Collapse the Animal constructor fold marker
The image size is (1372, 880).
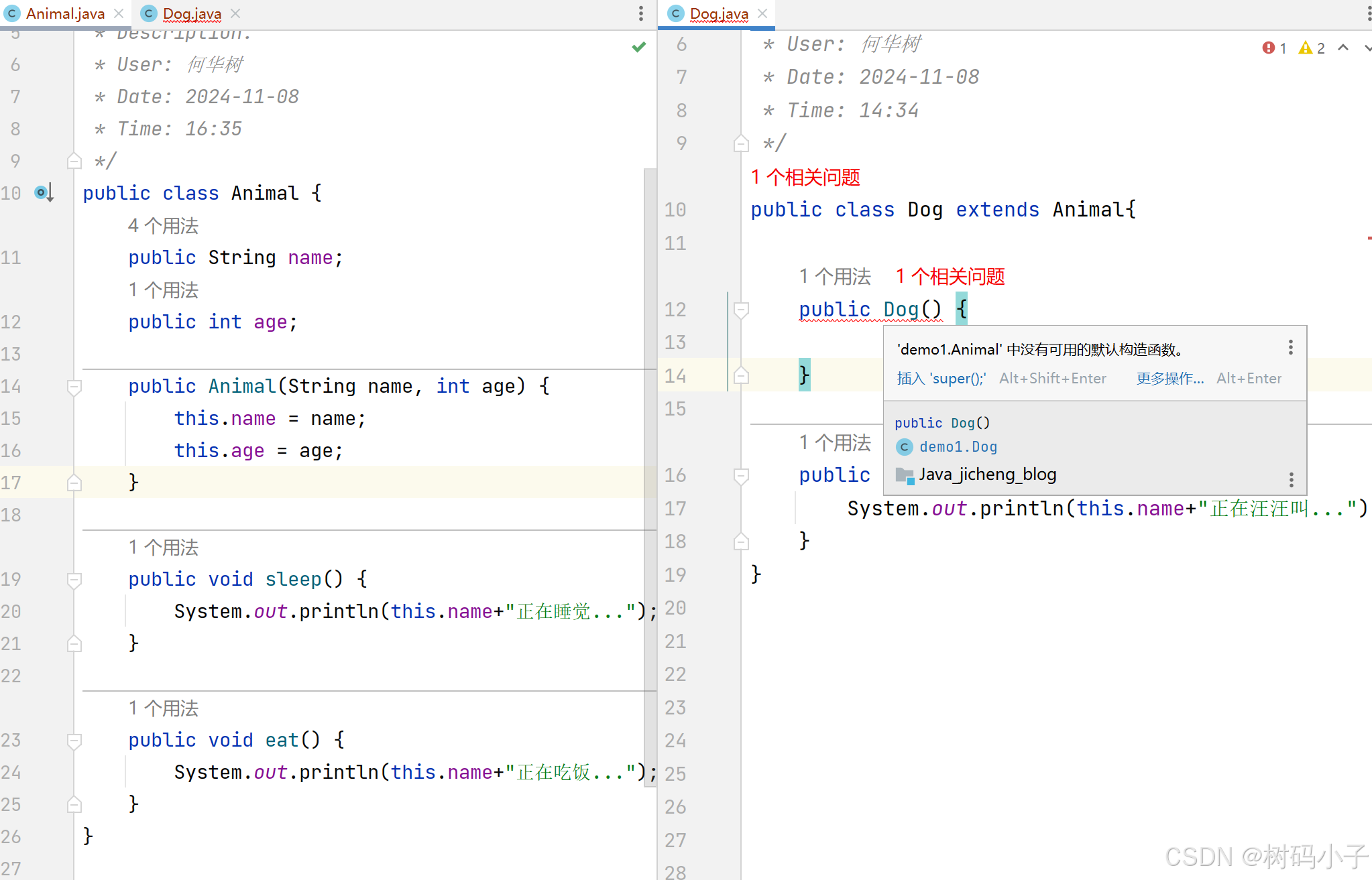pyautogui.click(x=74, y=387)
